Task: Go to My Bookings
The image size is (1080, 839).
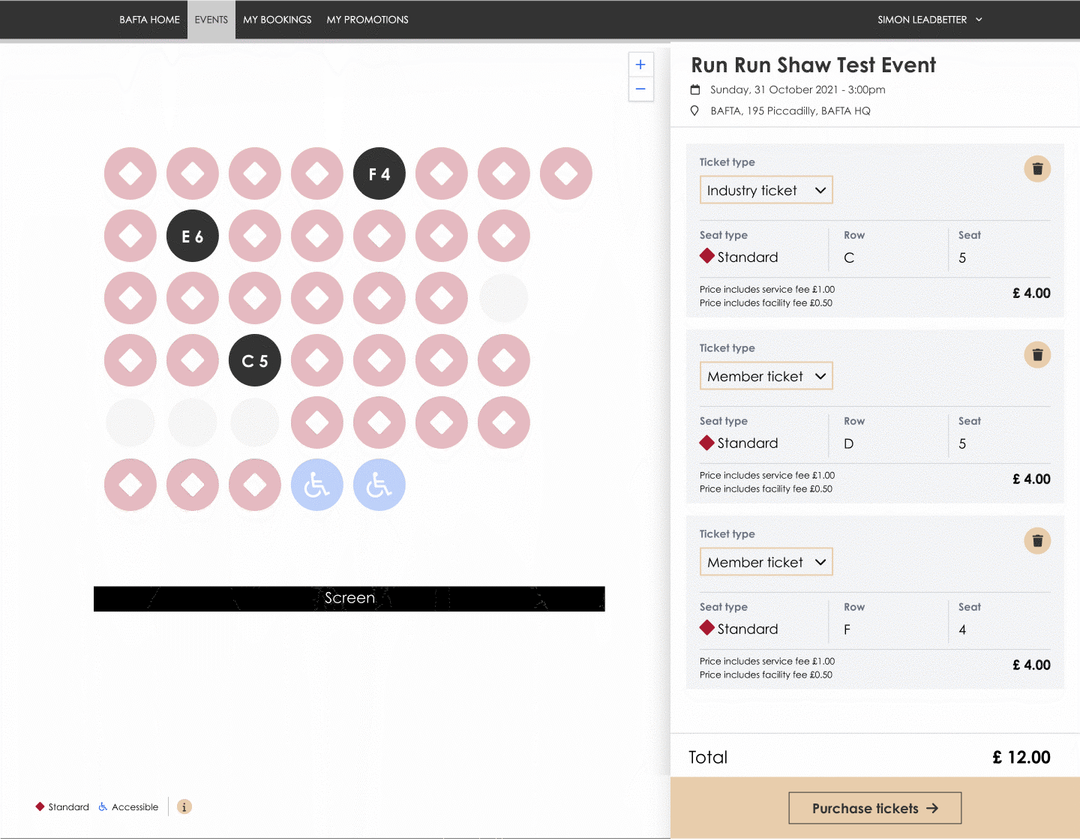Action: coord(277,20)
